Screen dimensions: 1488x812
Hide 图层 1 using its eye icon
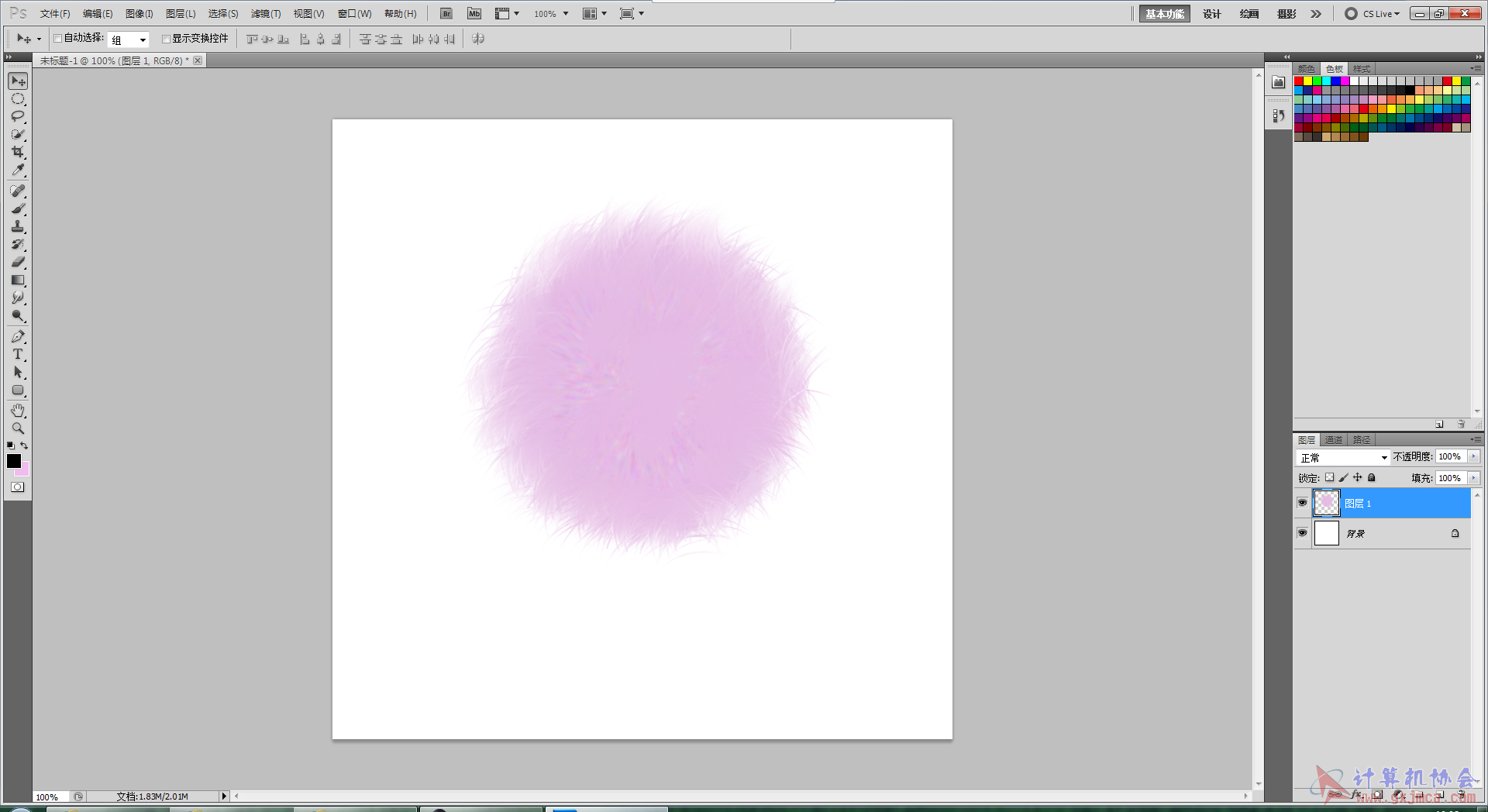pyautogui.click(x=1302, y=503)
